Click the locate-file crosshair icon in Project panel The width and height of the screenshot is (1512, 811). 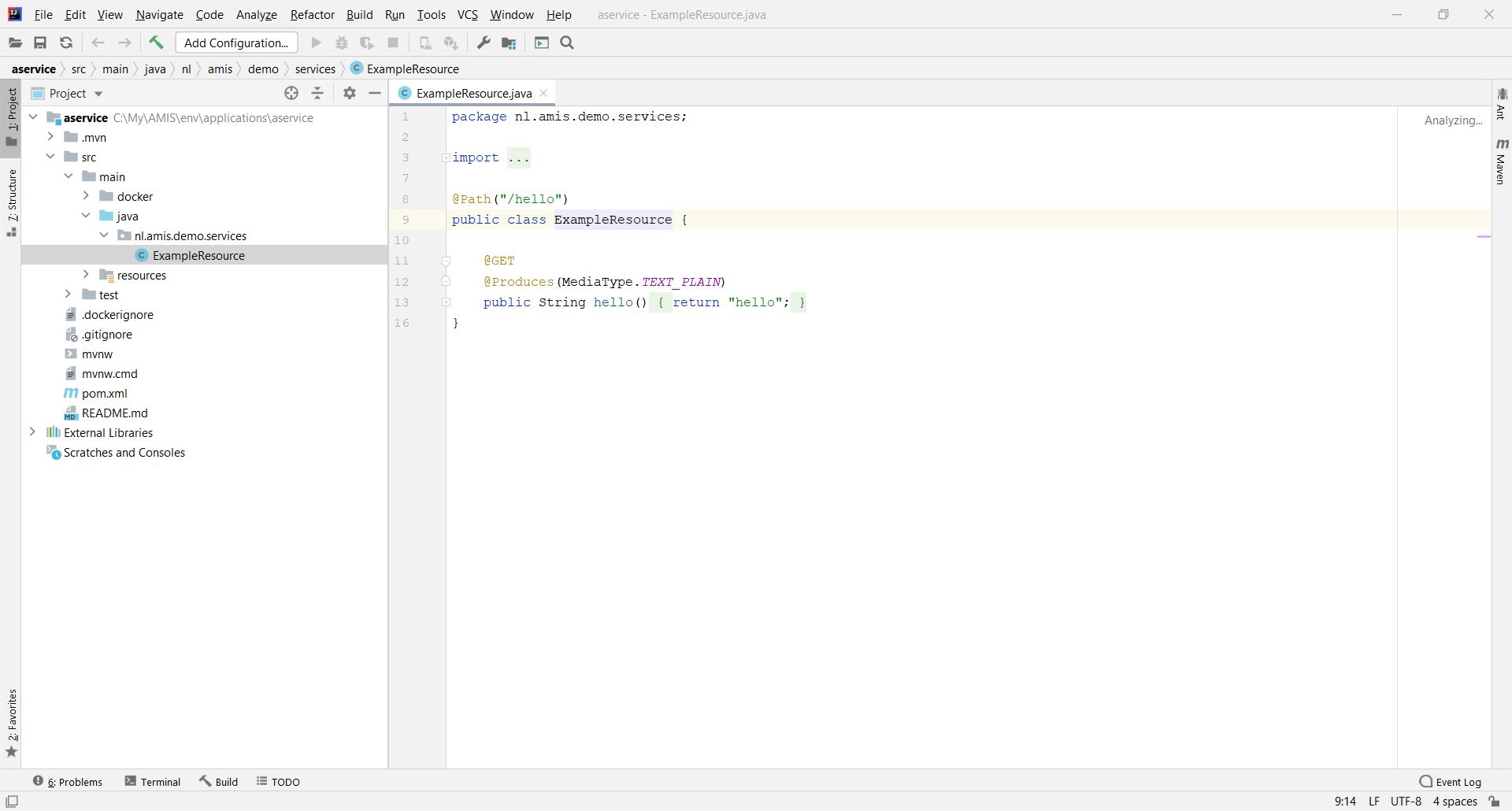pyautogui.click(x=291, y=93)
